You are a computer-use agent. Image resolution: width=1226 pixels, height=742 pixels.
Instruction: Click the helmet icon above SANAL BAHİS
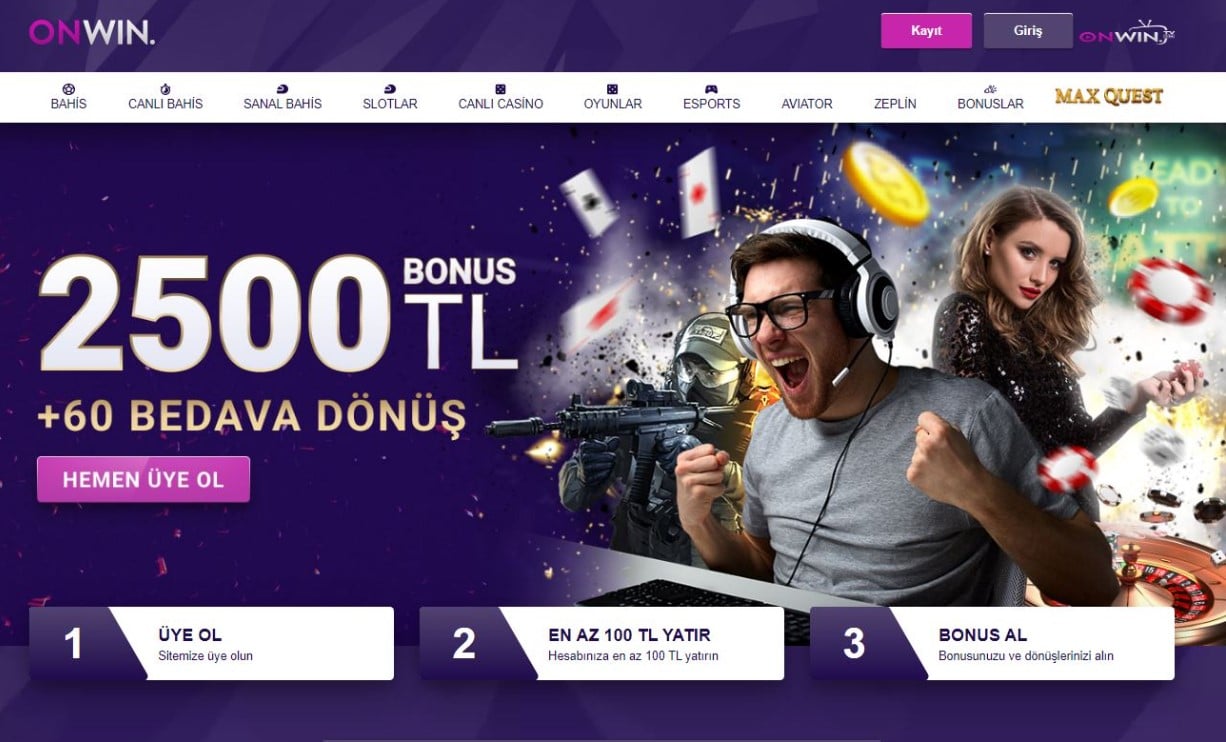282,89
